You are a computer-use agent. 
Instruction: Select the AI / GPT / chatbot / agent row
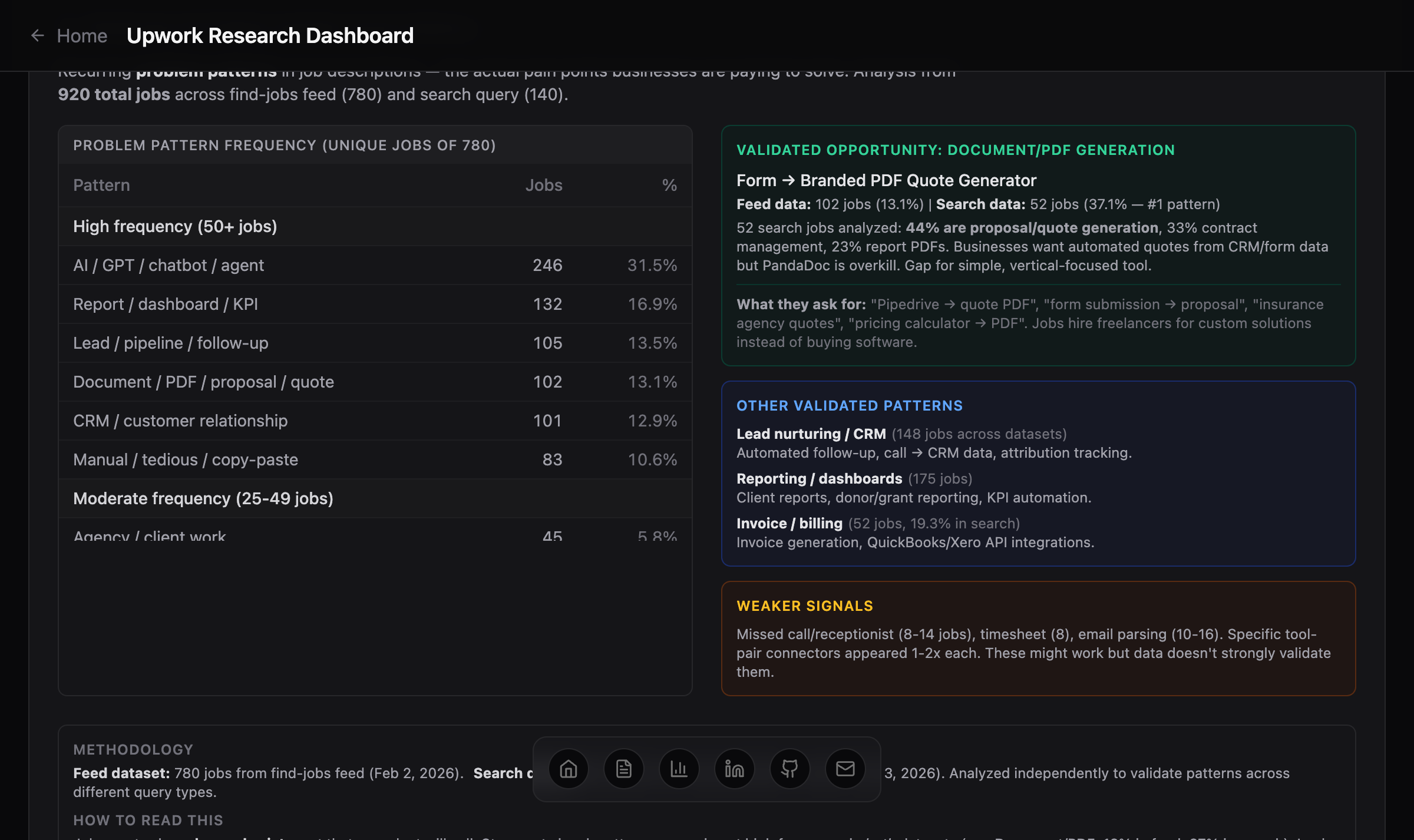tap(169, 266)
